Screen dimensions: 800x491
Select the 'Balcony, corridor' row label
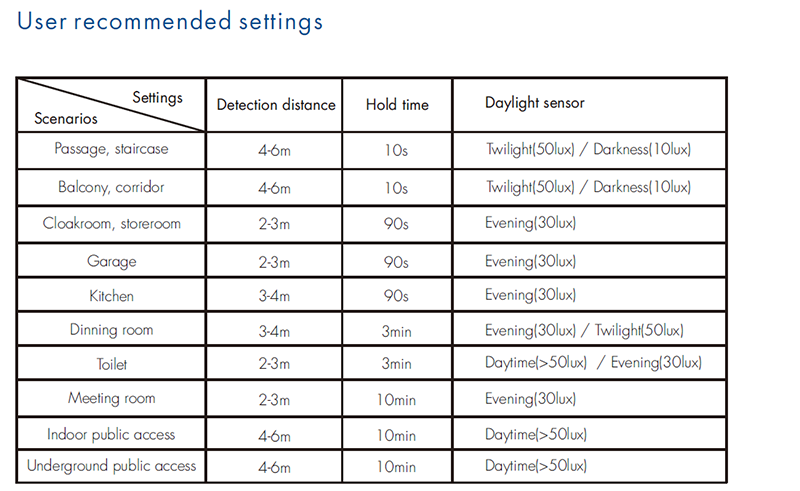click(x=111, y=187)
